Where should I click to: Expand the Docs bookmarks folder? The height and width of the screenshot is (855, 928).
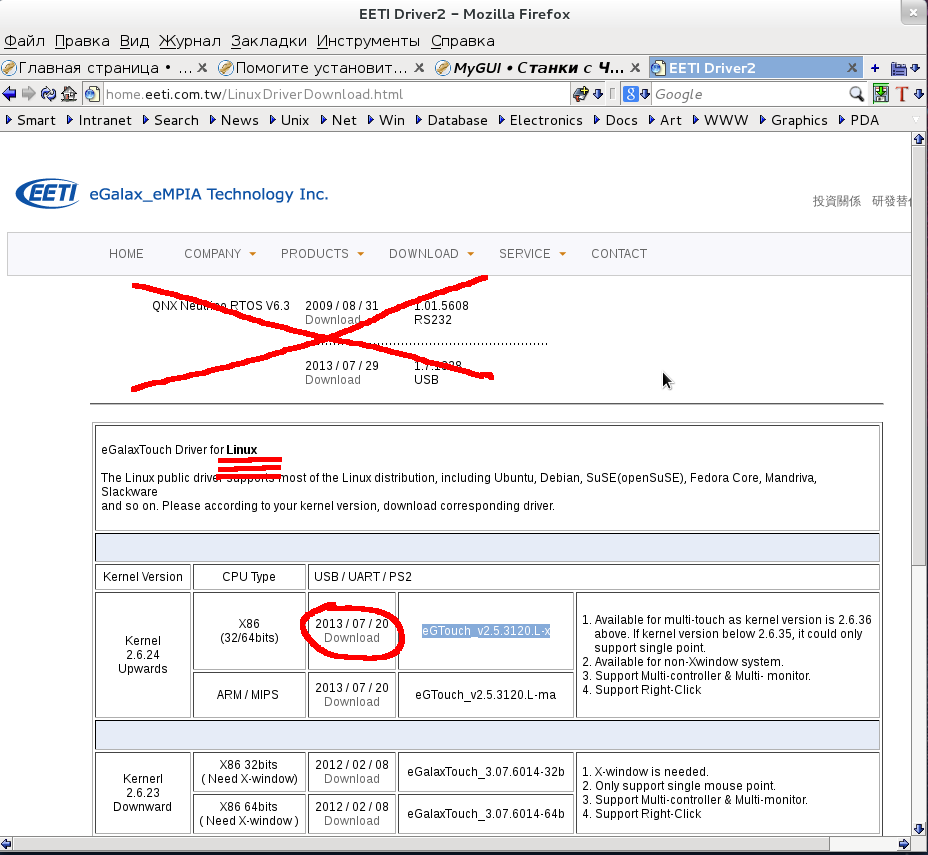tap(616, 120)
